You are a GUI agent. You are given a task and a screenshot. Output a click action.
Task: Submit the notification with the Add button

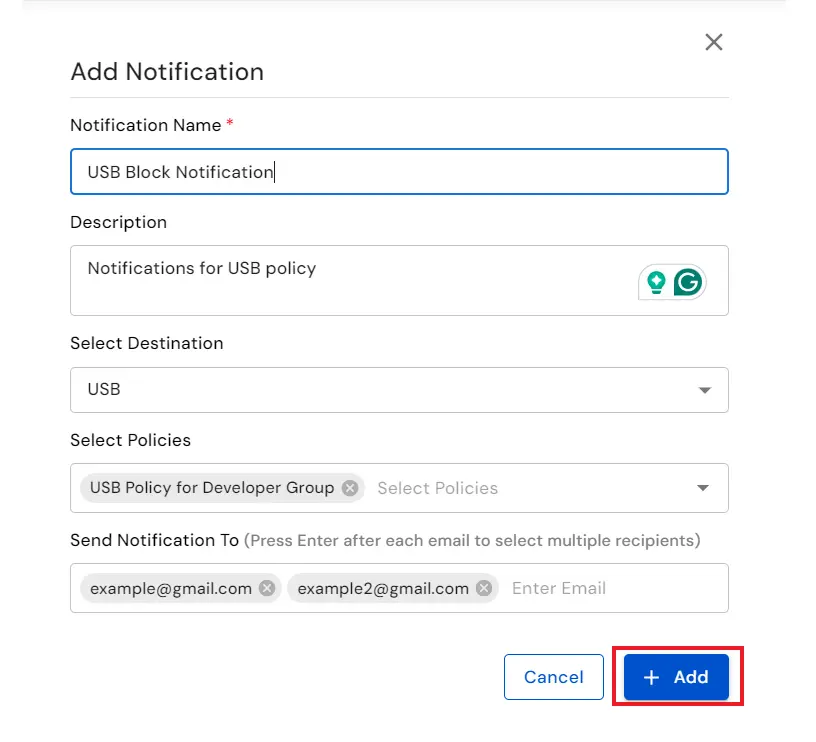tap(675, 677)
